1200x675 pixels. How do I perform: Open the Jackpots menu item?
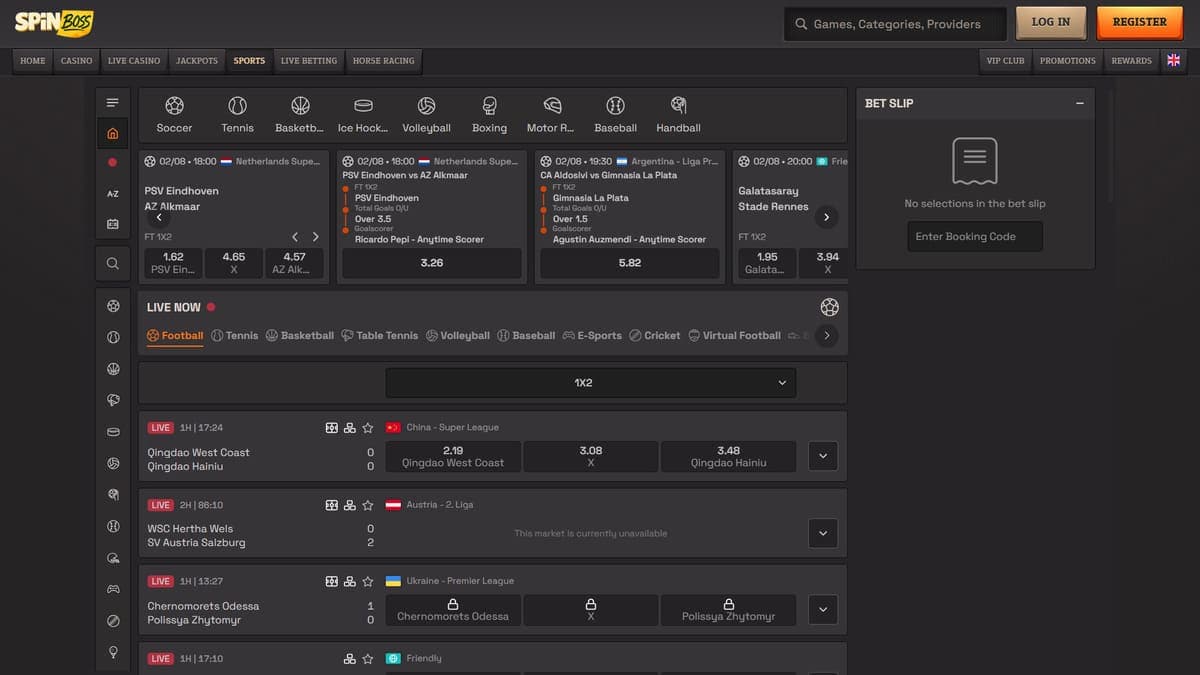[197, 61]
